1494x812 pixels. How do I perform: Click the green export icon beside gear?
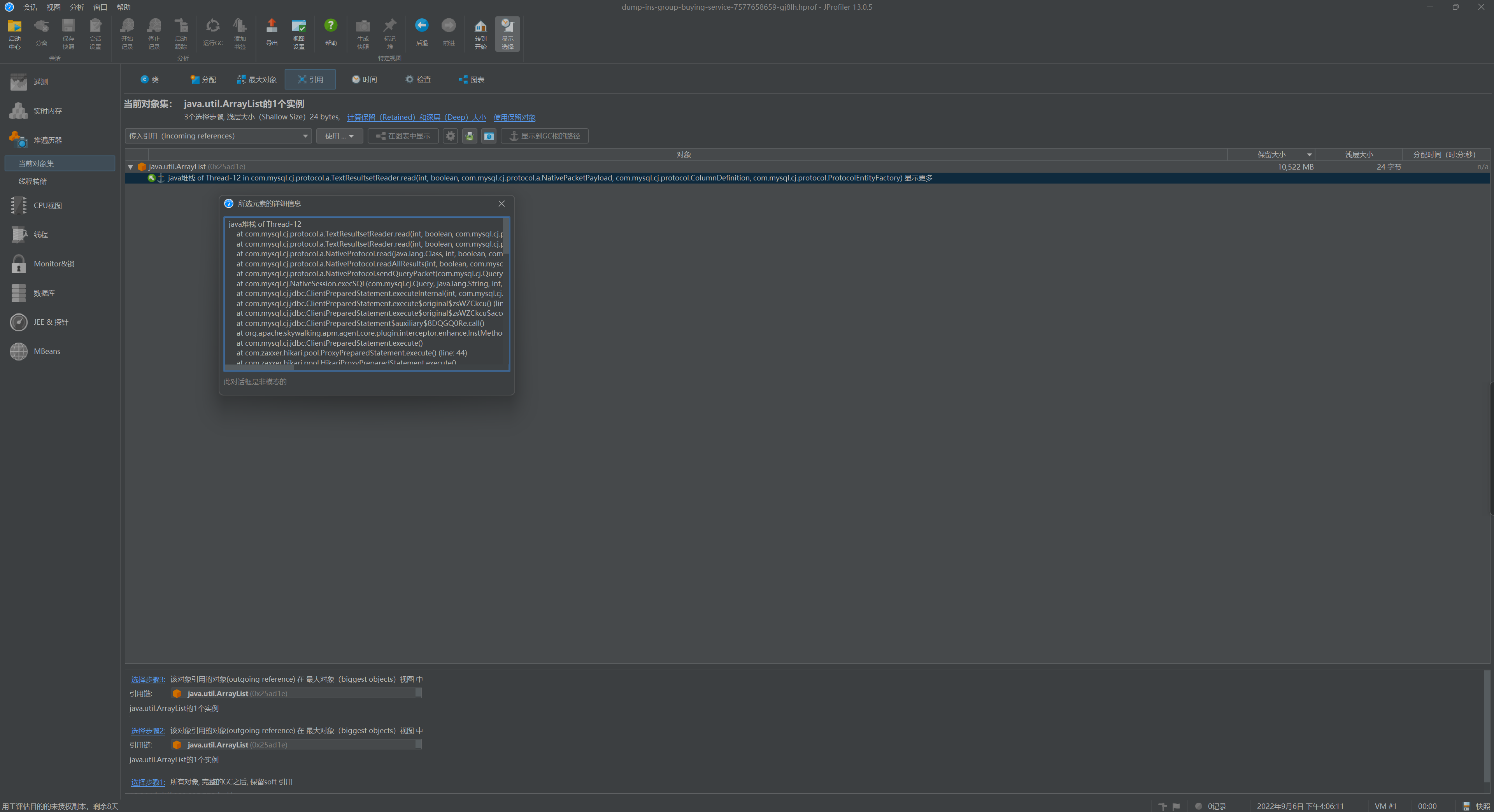click(469, 136)
